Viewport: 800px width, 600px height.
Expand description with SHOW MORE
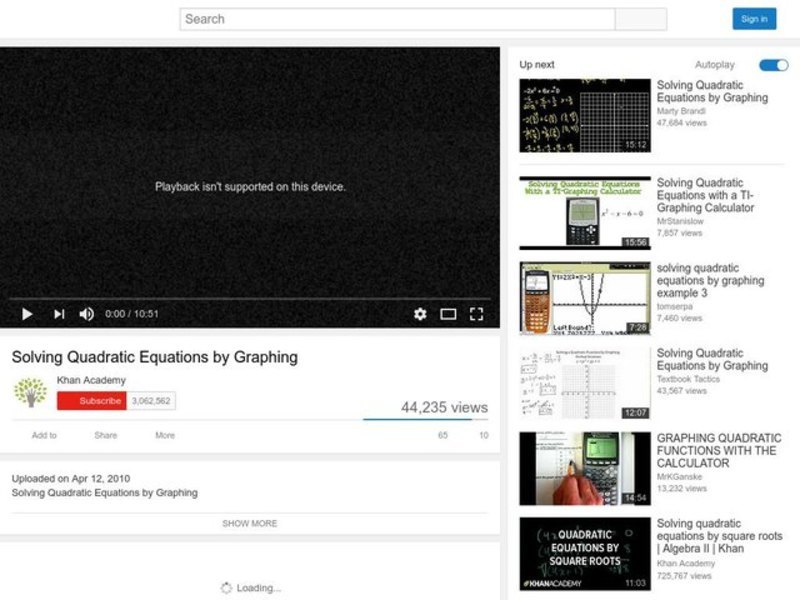point(249,523)
